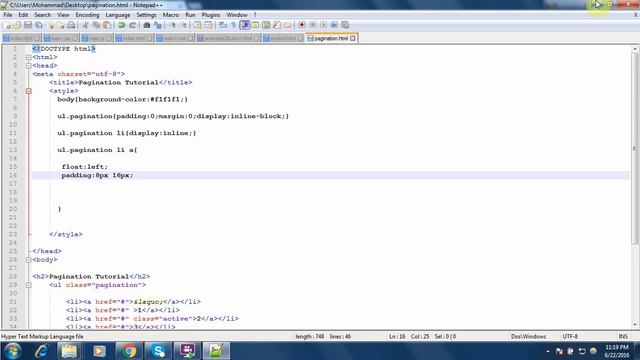Open the Macro menu
Viewport: 640px width, 360px height.
171,15
